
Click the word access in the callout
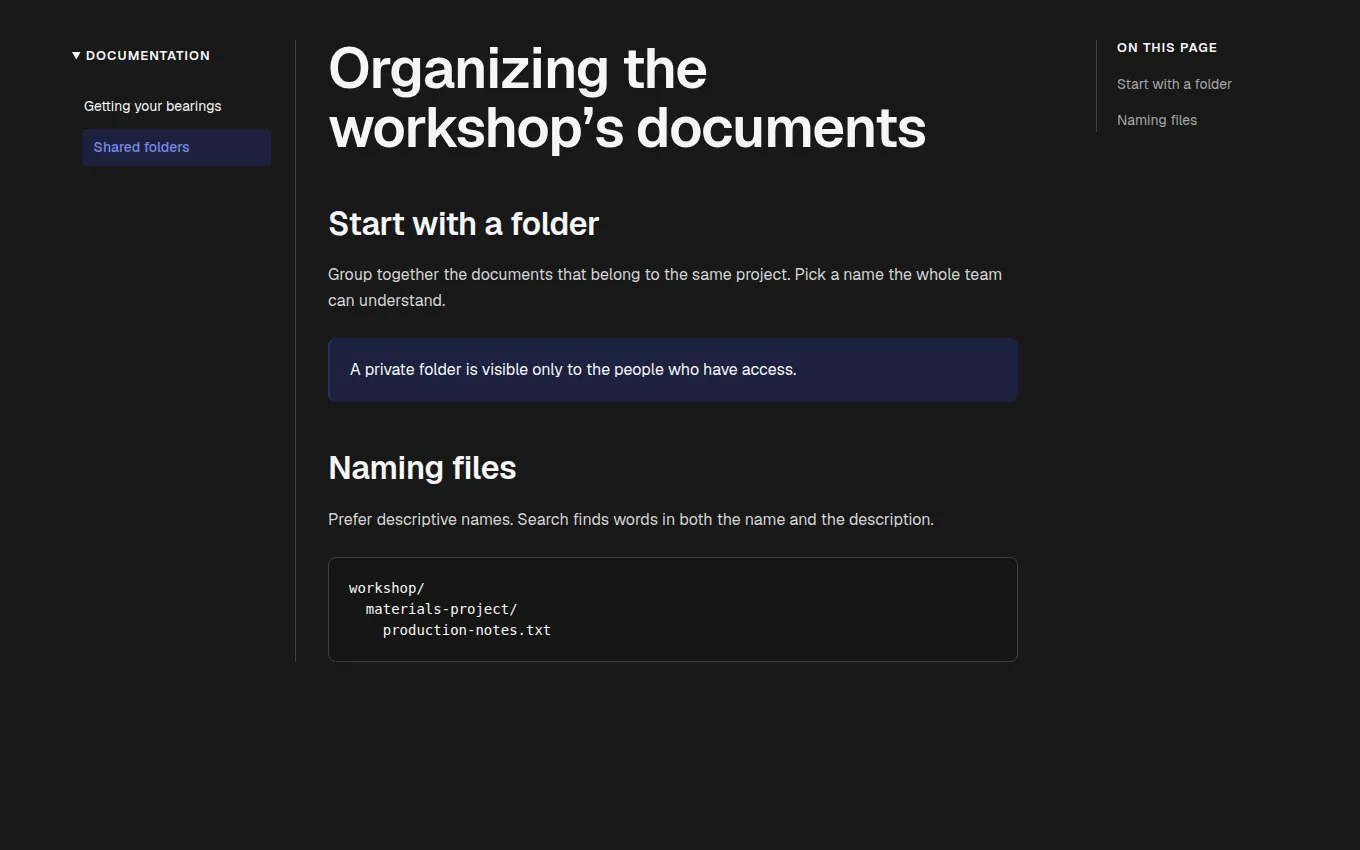point(768,370)
